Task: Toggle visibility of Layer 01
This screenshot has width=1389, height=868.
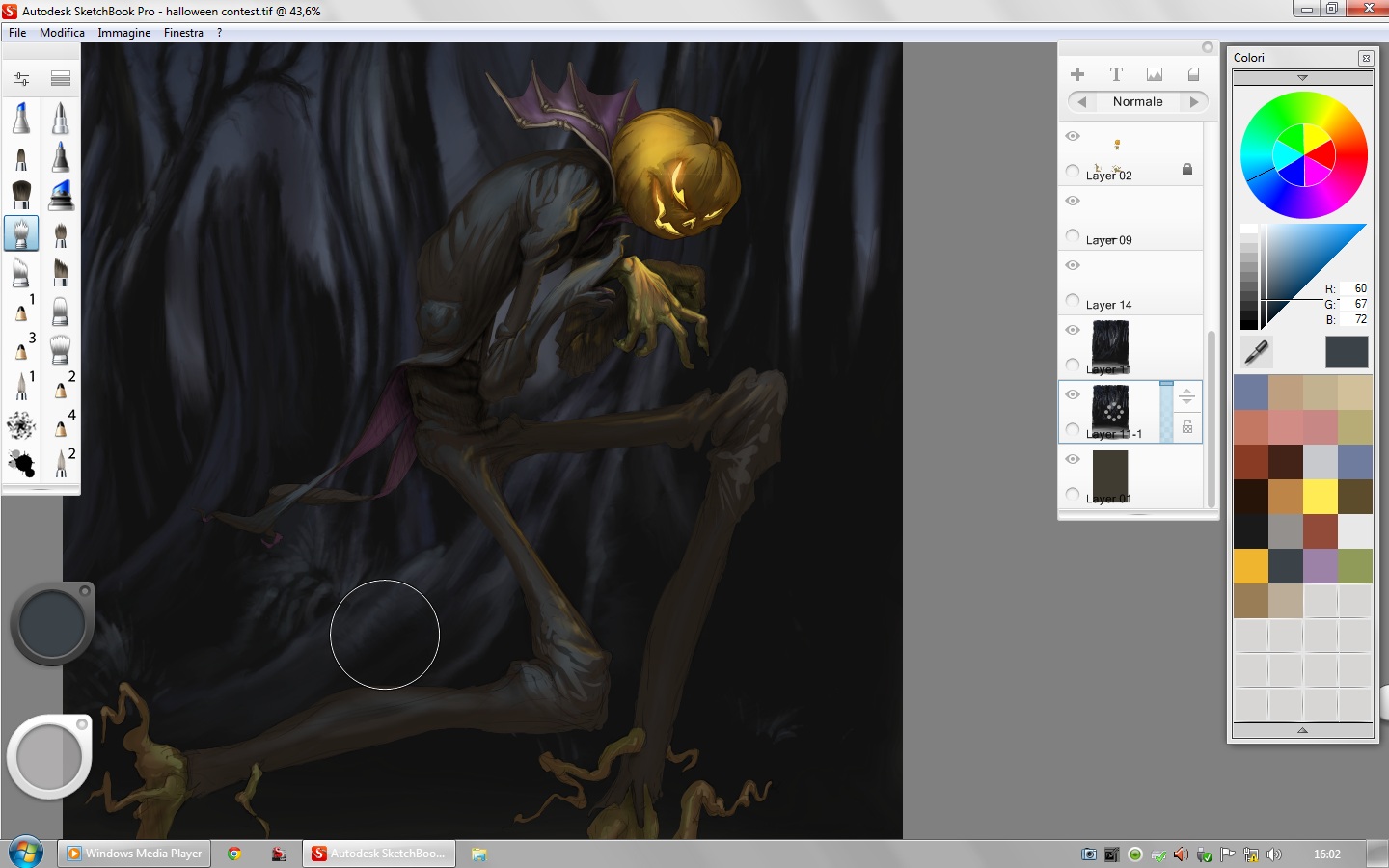Action: pyautogui.click(x=1073, y=459)
